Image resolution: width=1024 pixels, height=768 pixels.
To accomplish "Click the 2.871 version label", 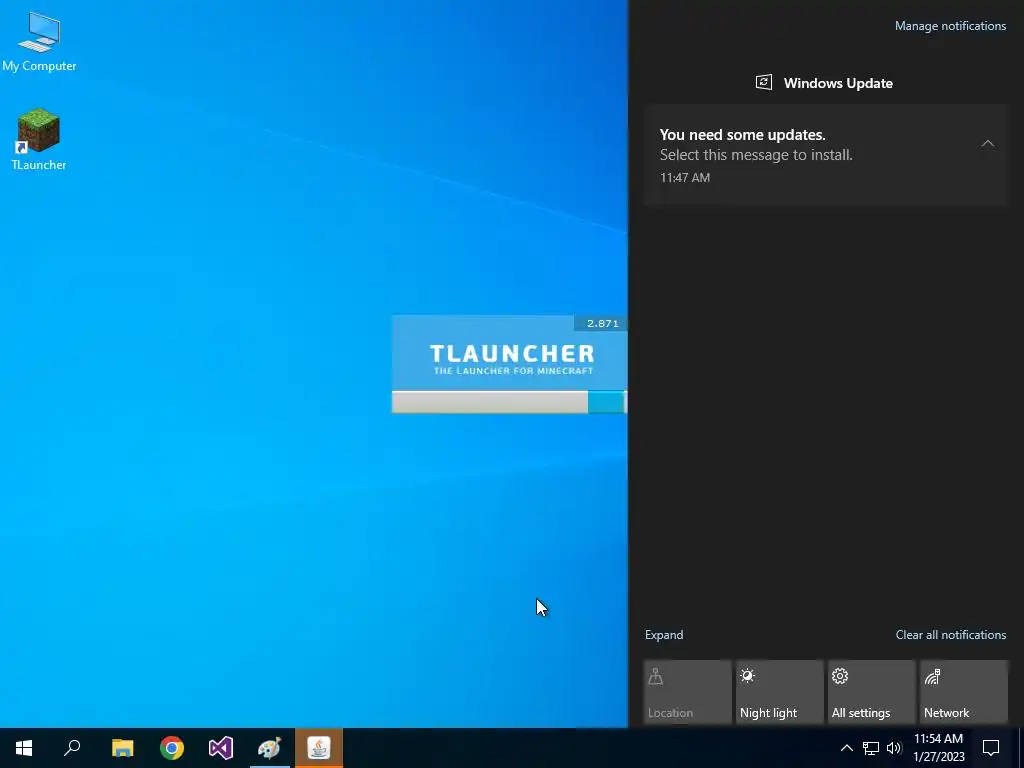I will tap(601, 323).
